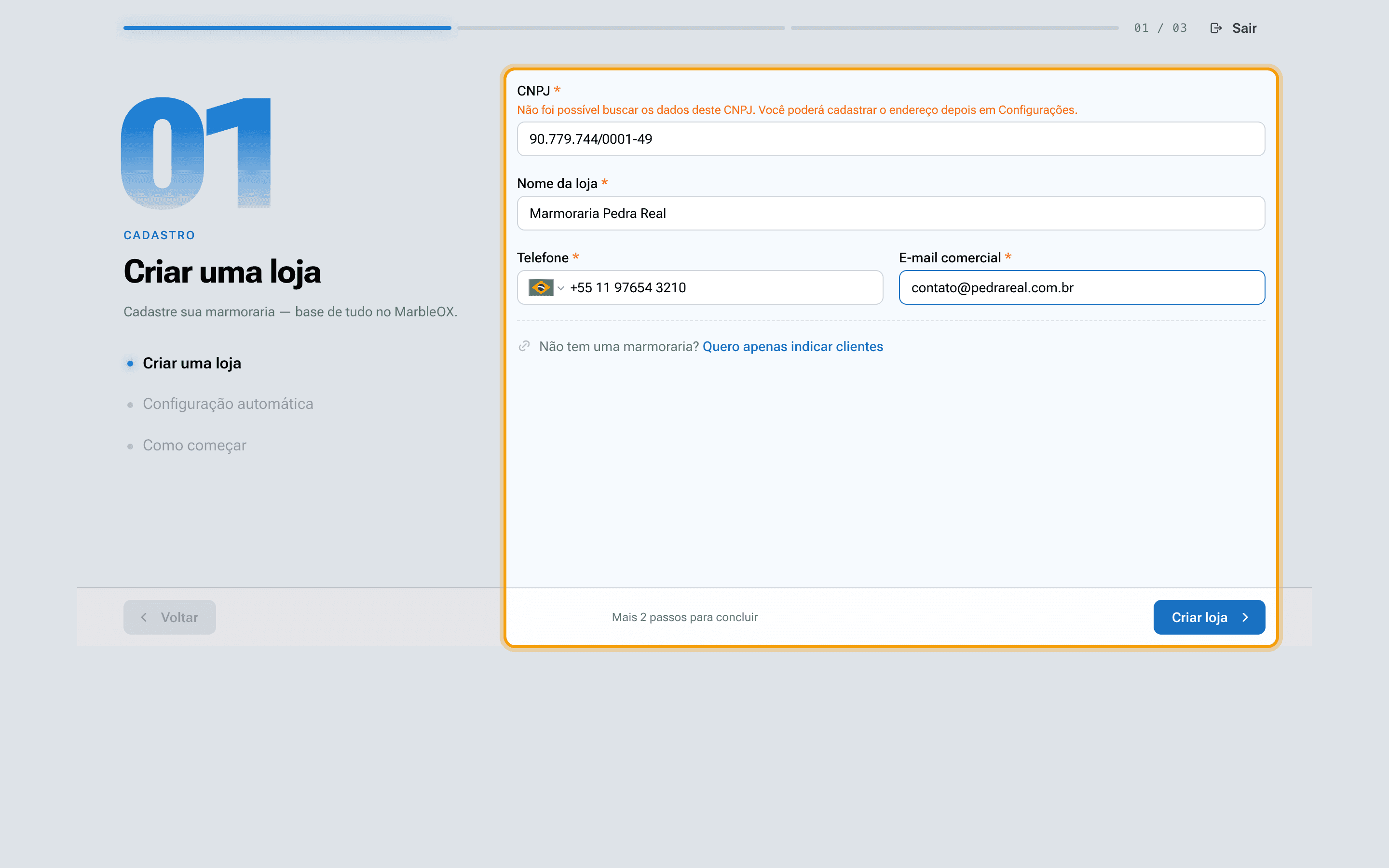Click the Mais 2 passos para concluir text
The height and width of the screenshot is (868, 1389).
(x=684, y=617)
